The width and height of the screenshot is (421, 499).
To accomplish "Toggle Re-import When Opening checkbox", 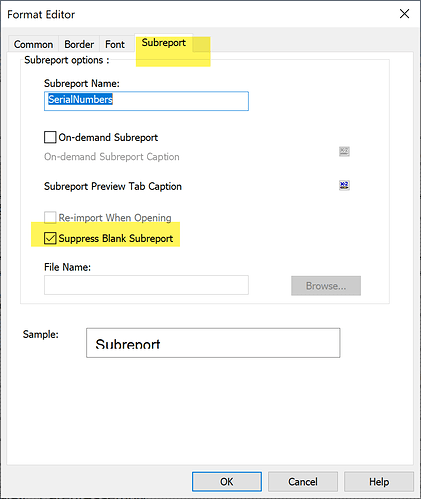I will pyautogui.click(x=50, y=217).
